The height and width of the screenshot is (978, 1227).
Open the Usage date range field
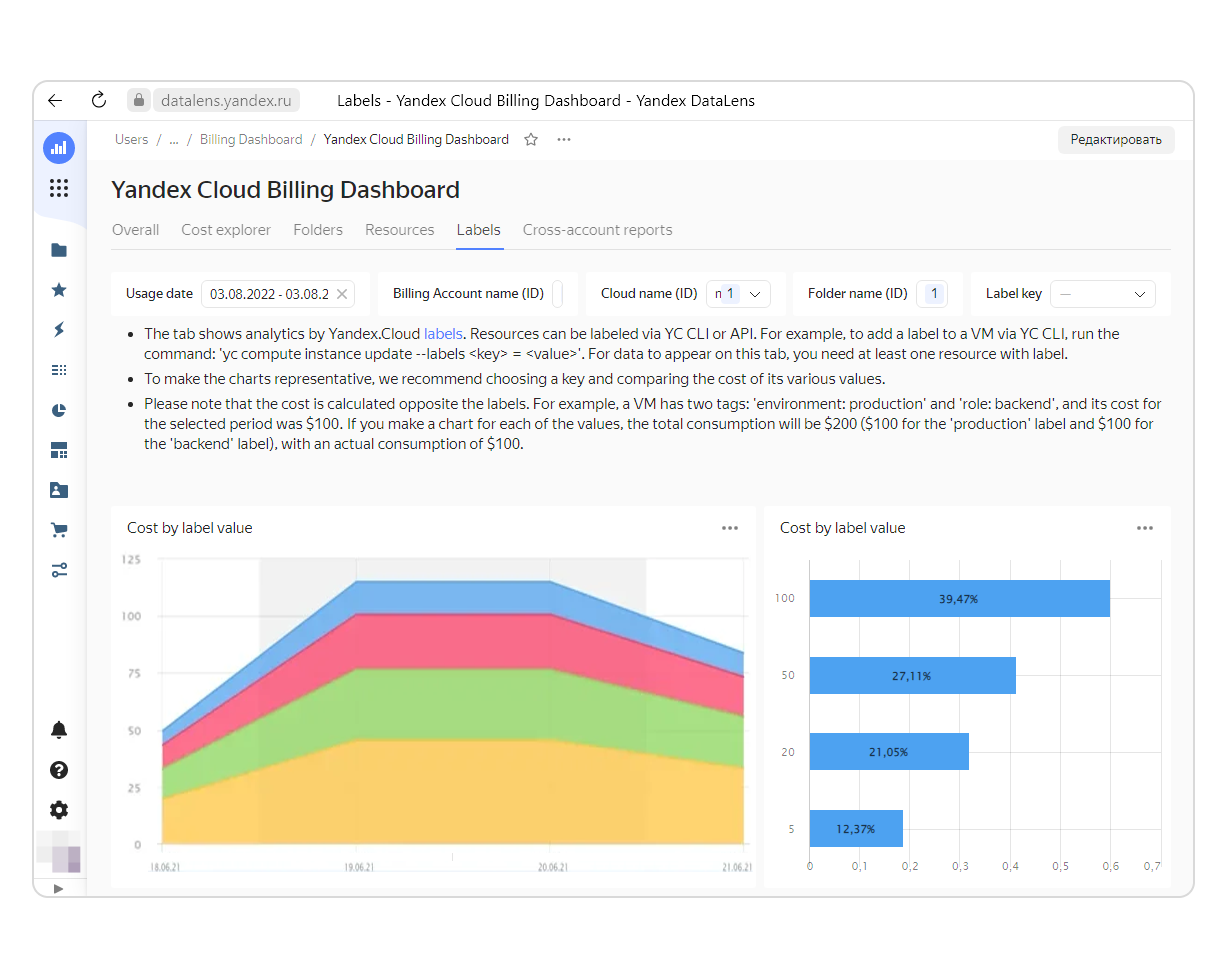(x=278, y=294)
